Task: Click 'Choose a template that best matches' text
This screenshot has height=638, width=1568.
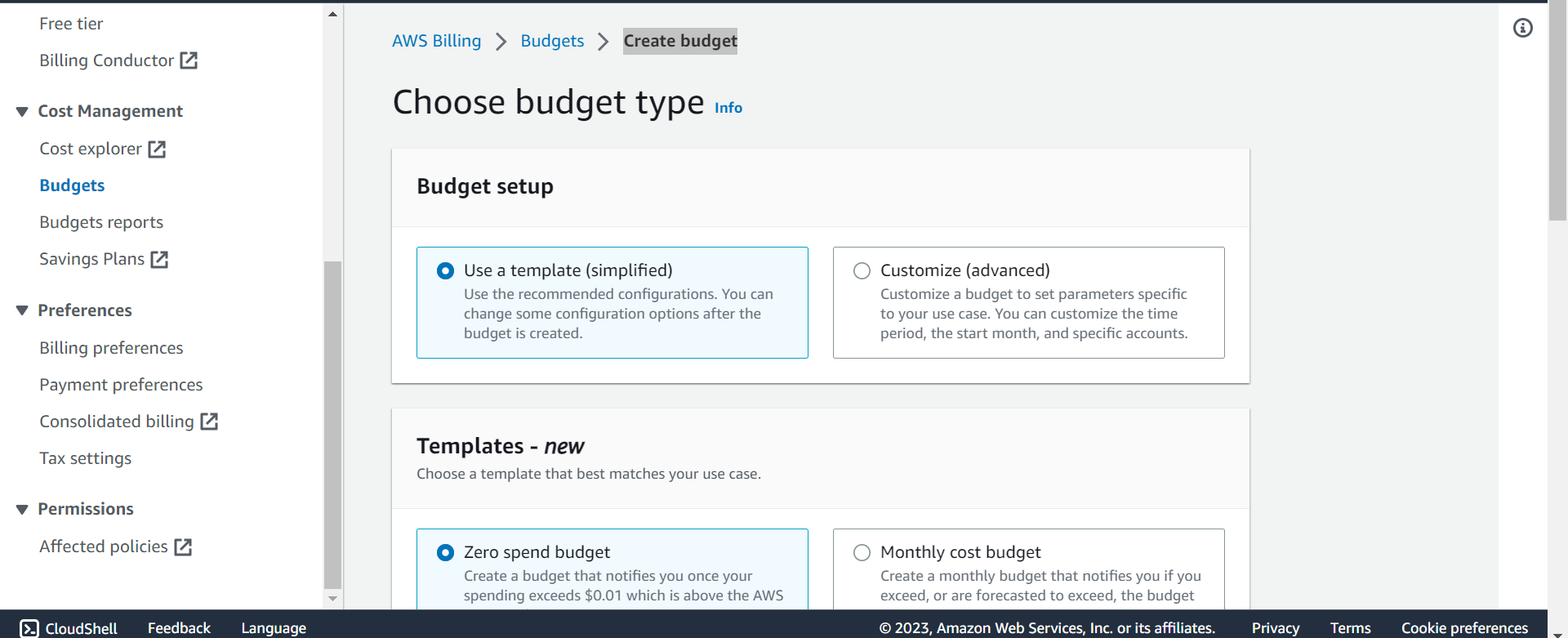Action: pyautogui.click(x=589, y=474)
